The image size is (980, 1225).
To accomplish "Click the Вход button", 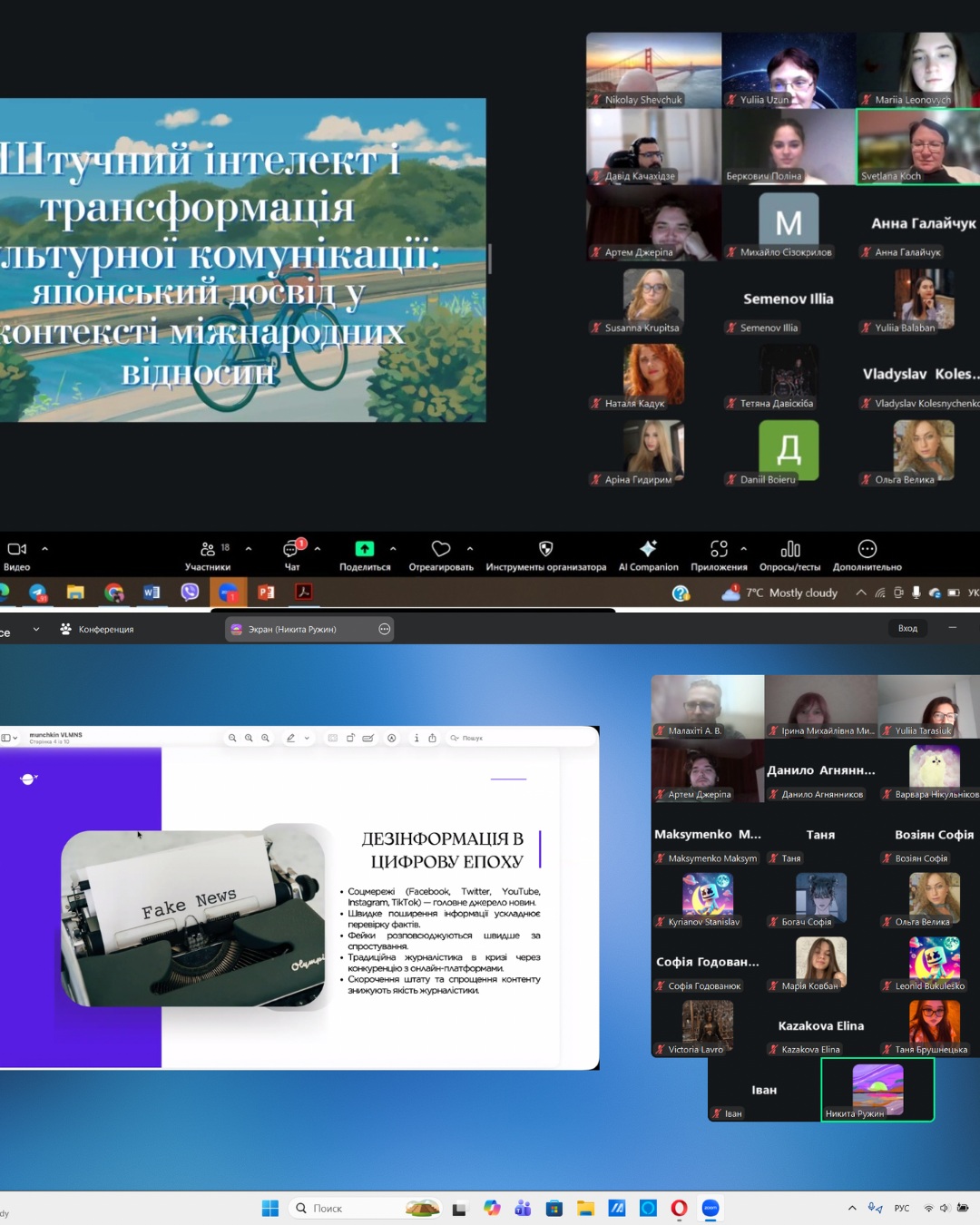I will pos(907,628).
